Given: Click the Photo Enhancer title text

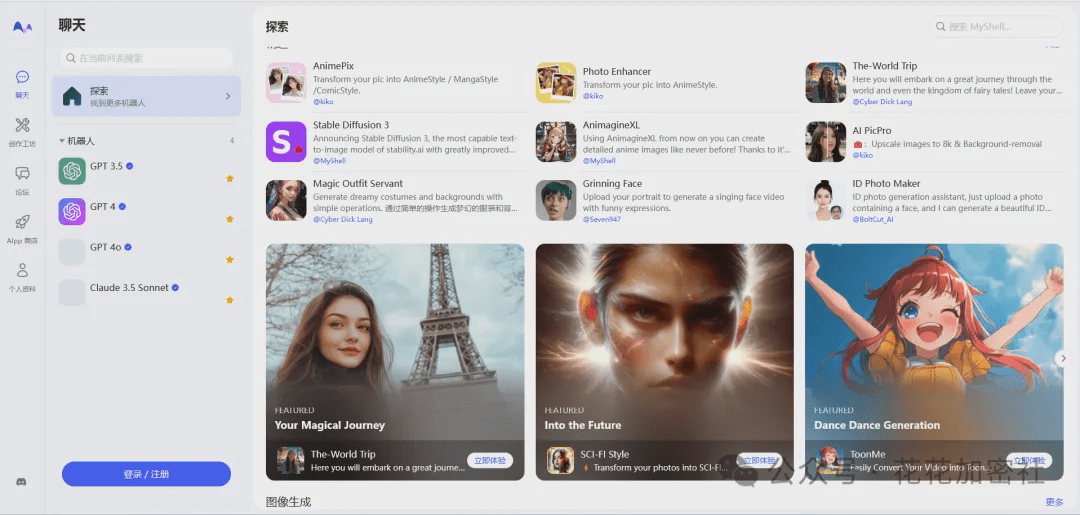Looking at the screenshot, I should click(617, 72).
